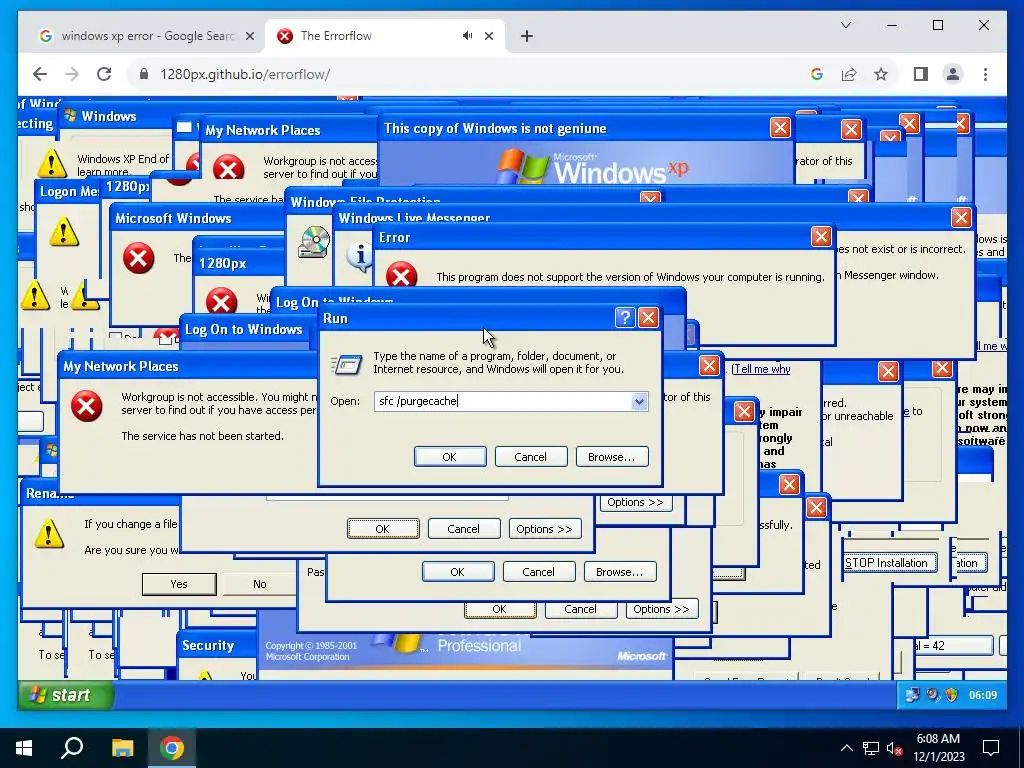Mute the Errorflow tab via speaker icon
The image size is (1024, 768).
click(468, 36)
